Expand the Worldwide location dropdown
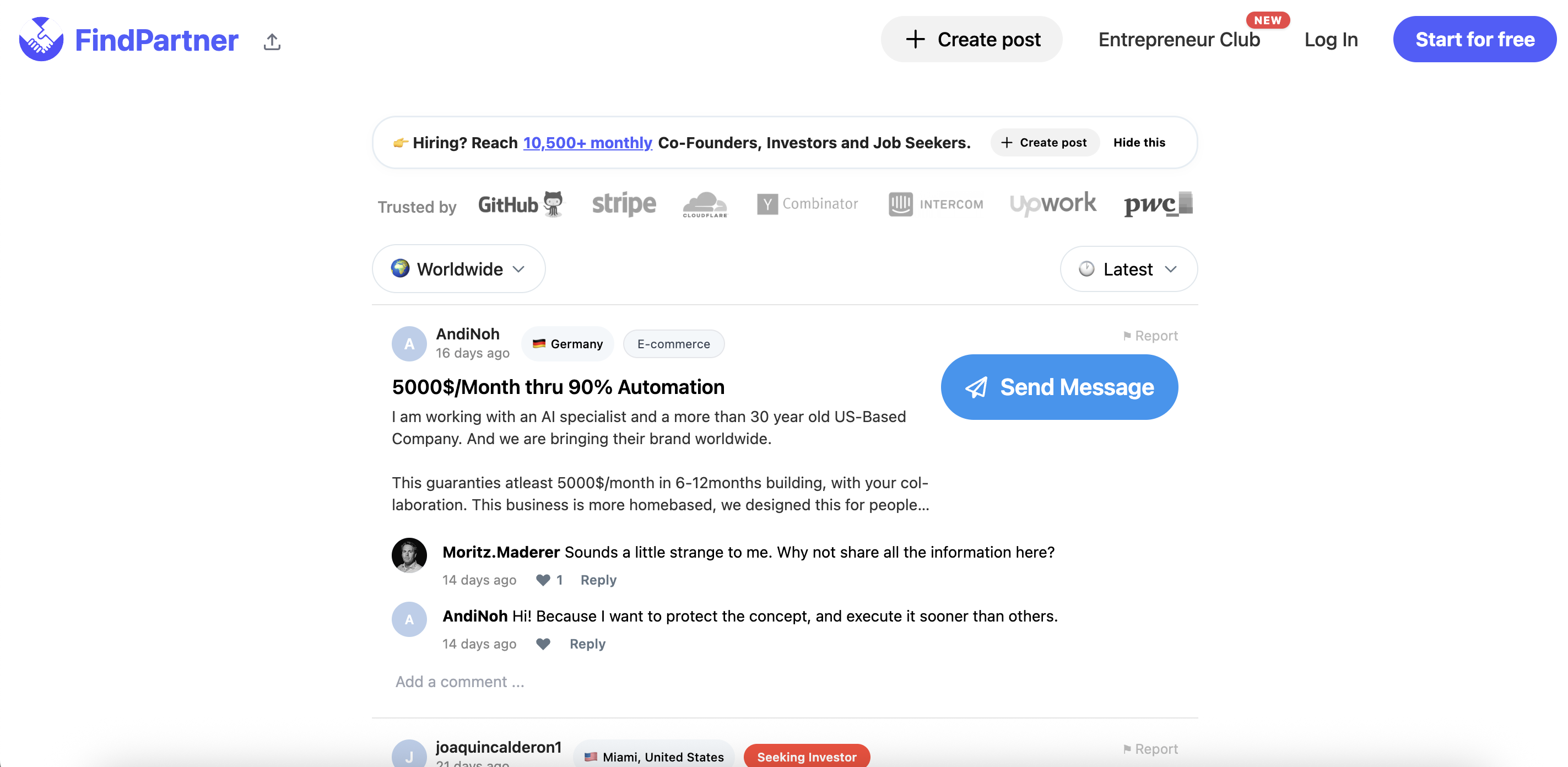1568x767 pixels. [458, 268]
